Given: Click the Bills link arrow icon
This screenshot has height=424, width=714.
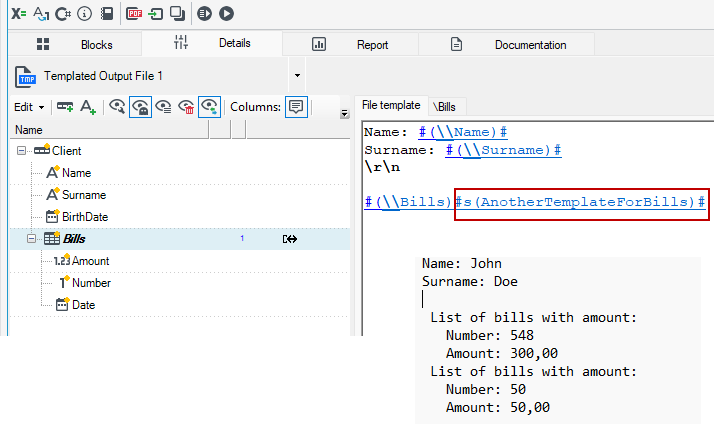Looking at the screenshot, I should (290, 239).
